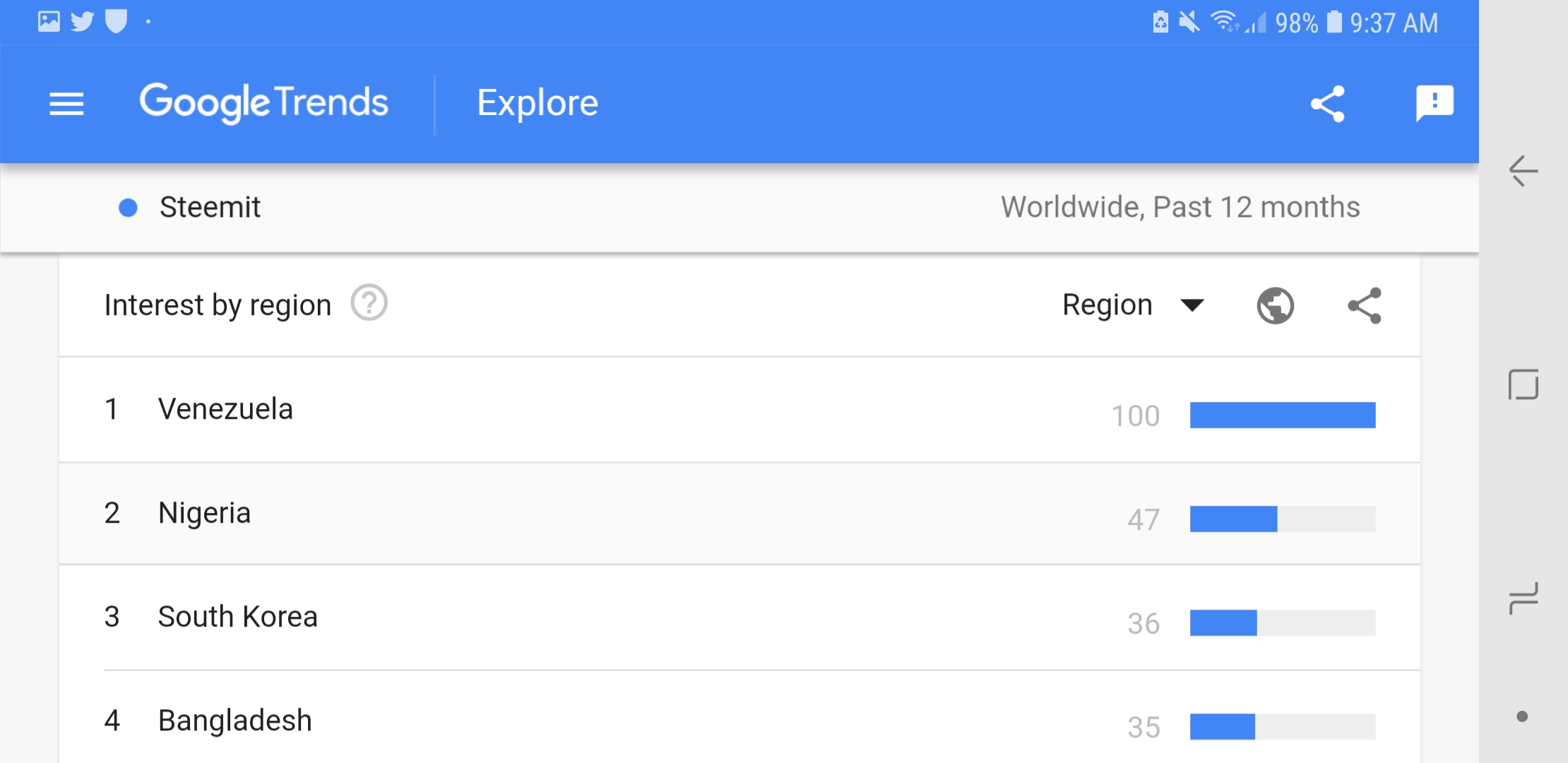Click Nigeria's interest bar

(x=1282, y=519)
